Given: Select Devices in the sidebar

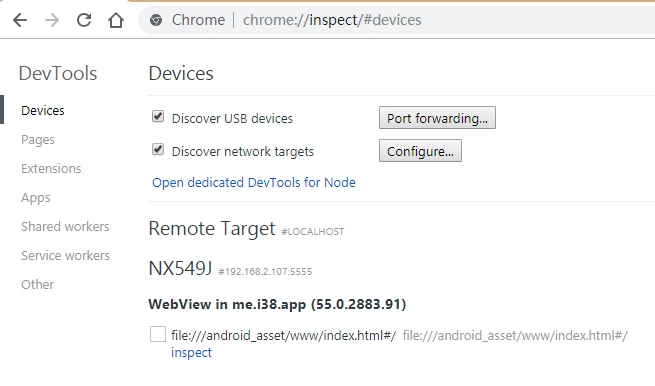Looking at the screenshot, I should click(x=43, y=110).
